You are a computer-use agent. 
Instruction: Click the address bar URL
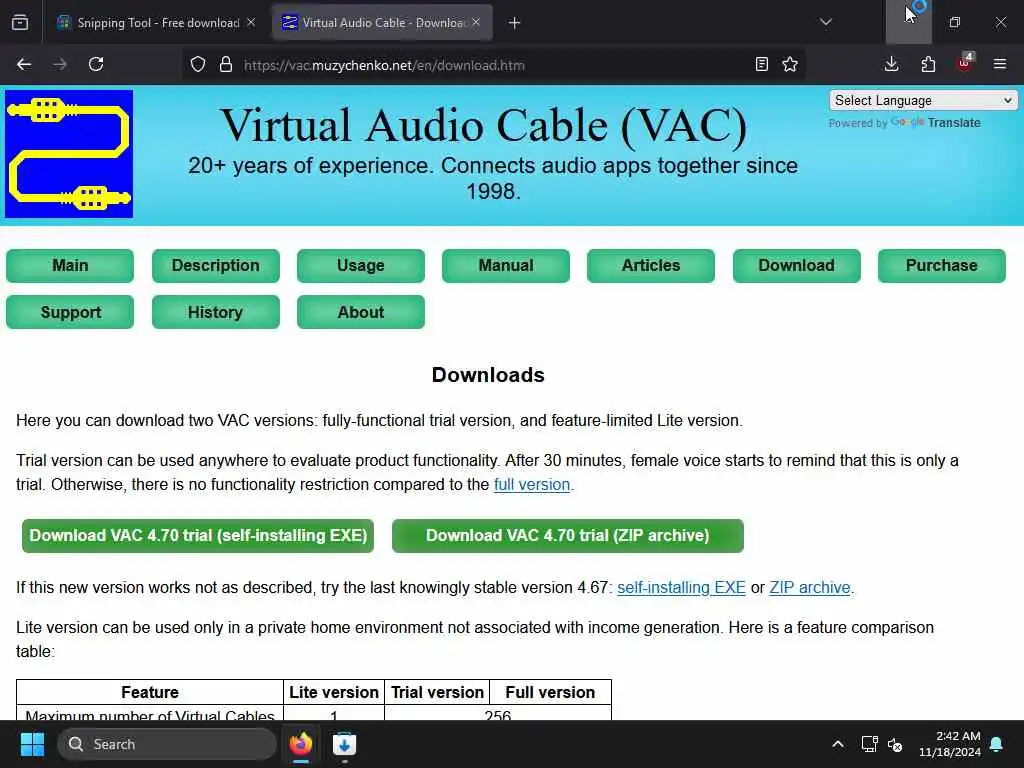pyautogui.click(x=384, y=65)
